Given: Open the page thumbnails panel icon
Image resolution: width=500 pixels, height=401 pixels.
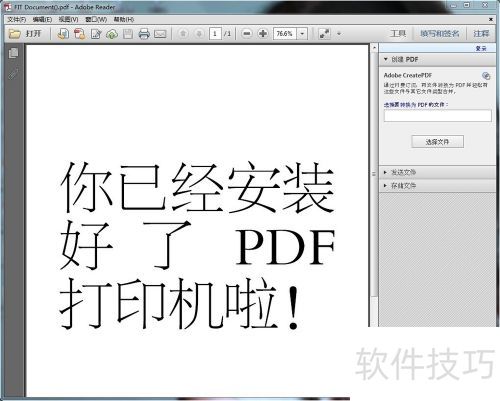Looking at the screenshot, I should [x=14, y=53].
